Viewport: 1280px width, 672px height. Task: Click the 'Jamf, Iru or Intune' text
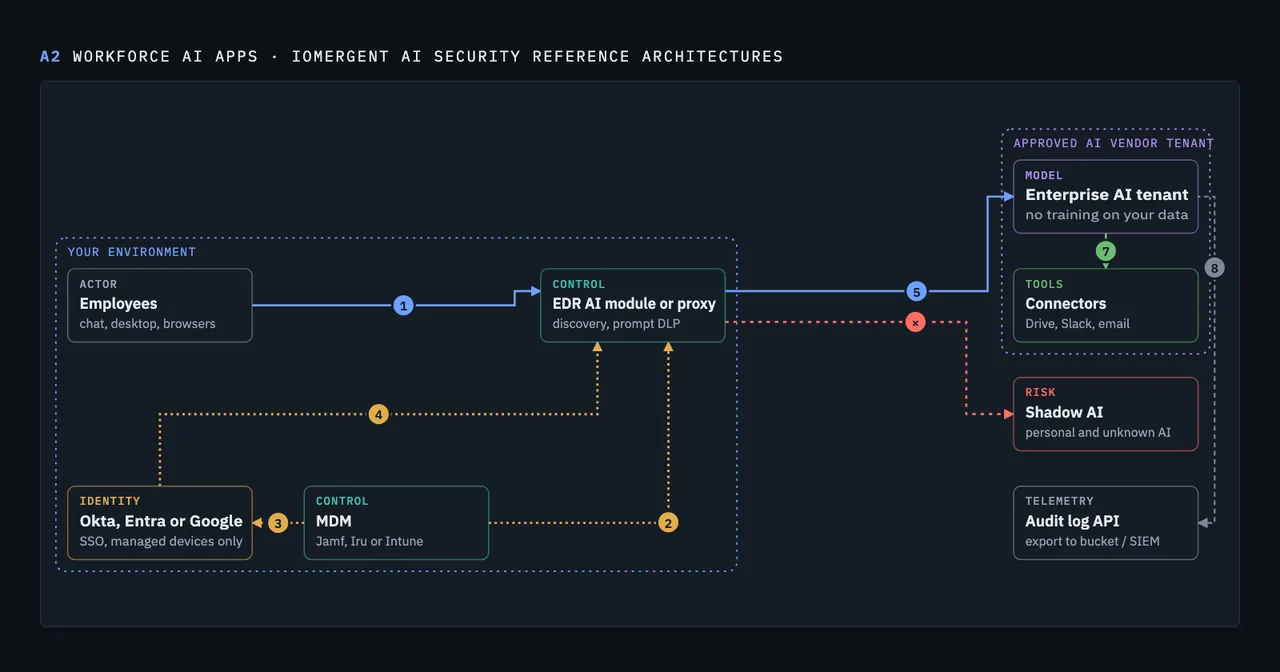pos(369,542)
